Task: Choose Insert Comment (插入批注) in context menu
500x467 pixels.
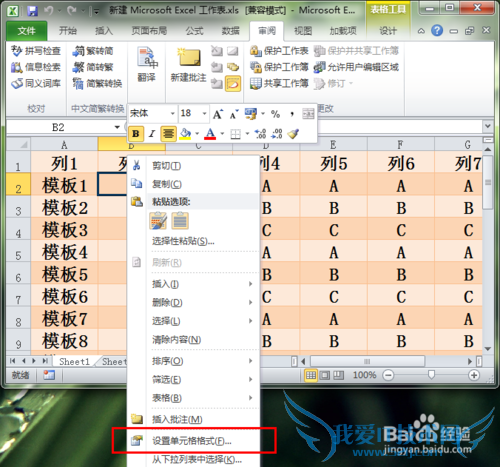Action: [x=193, y=419]
